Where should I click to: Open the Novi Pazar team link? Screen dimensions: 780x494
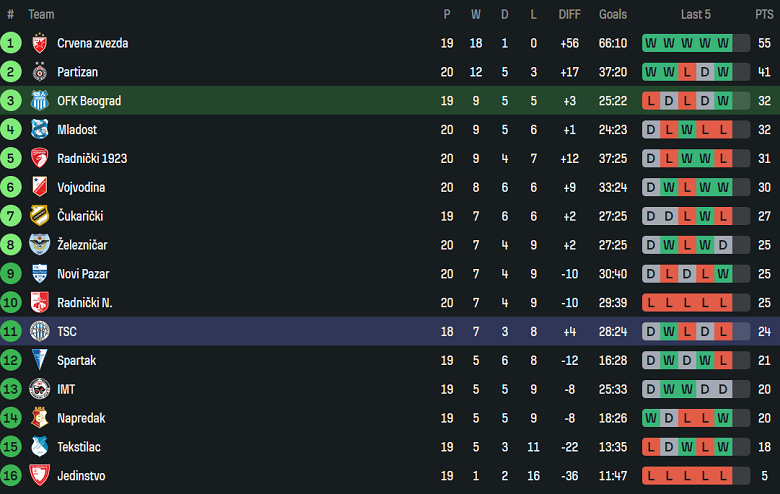83,274
